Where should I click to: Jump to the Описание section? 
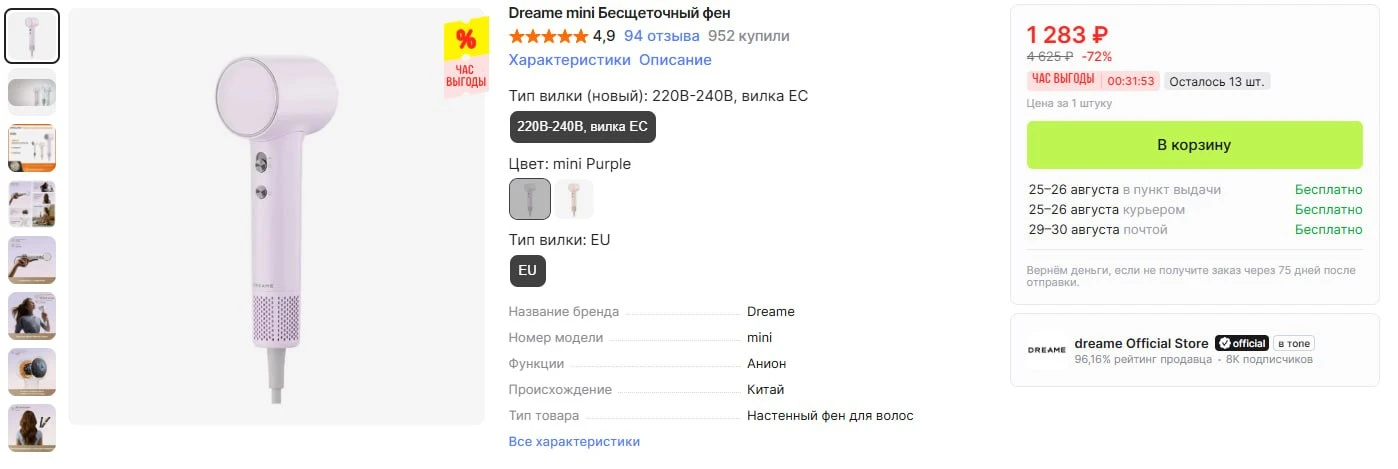coord(675,60)
